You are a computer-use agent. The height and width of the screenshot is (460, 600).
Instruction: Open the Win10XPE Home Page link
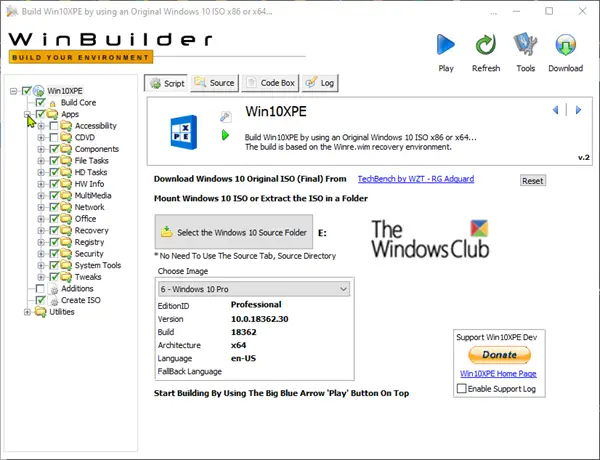tap(498, 374)
